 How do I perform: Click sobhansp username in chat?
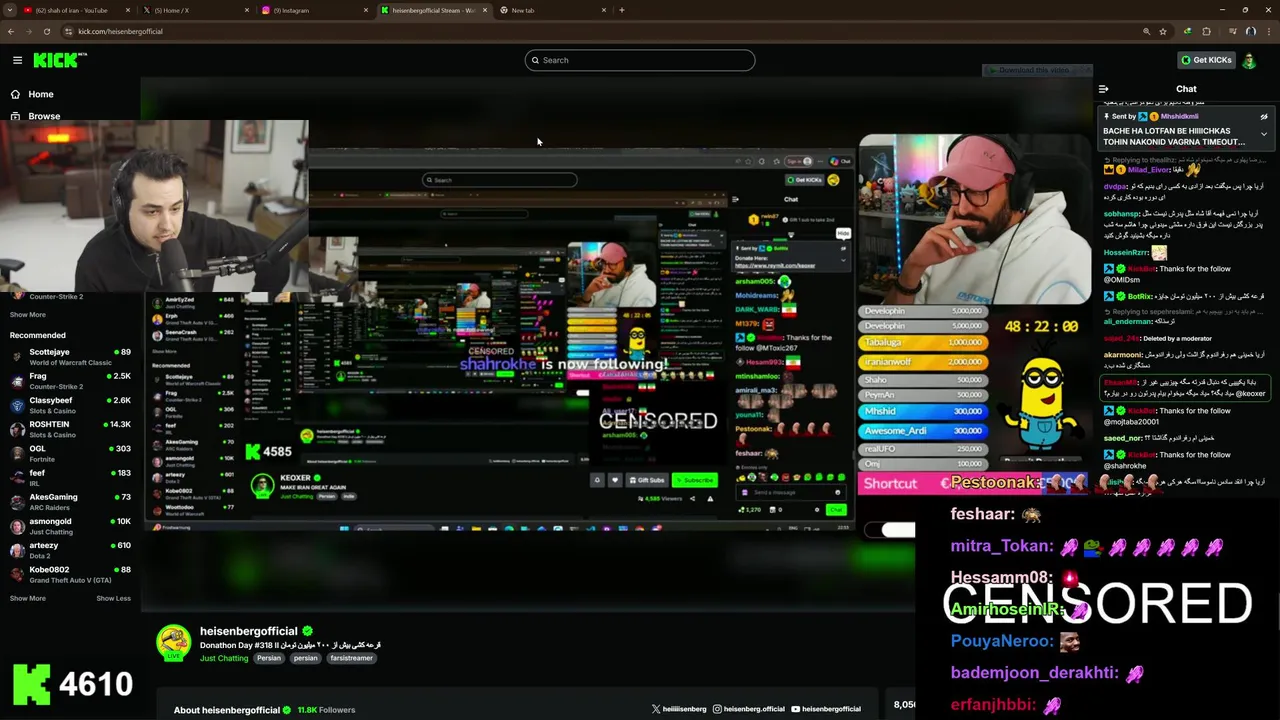pos(1121,213)
